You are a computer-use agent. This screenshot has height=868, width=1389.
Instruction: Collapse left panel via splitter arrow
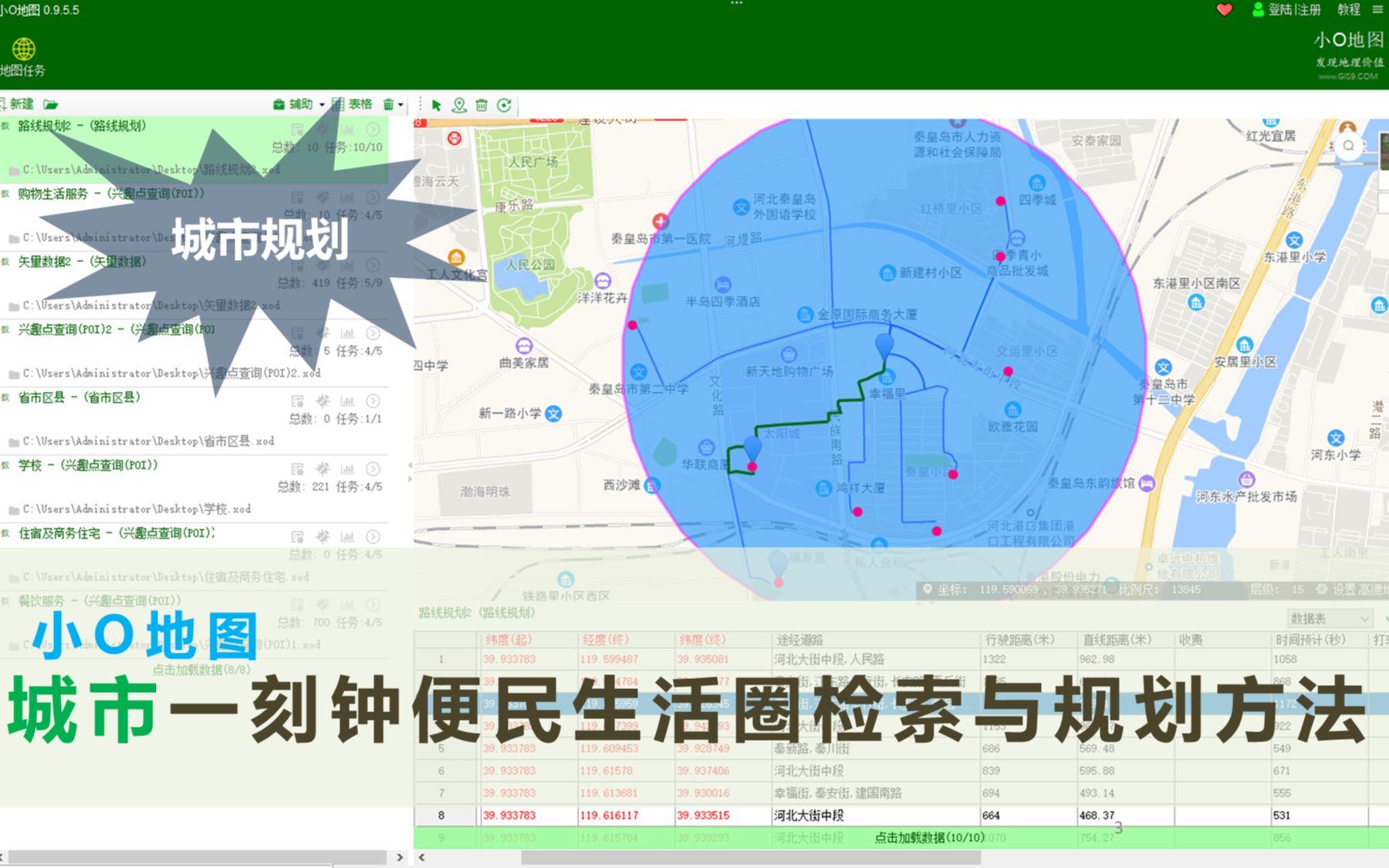pyautogui.click(x=410, y=465)
